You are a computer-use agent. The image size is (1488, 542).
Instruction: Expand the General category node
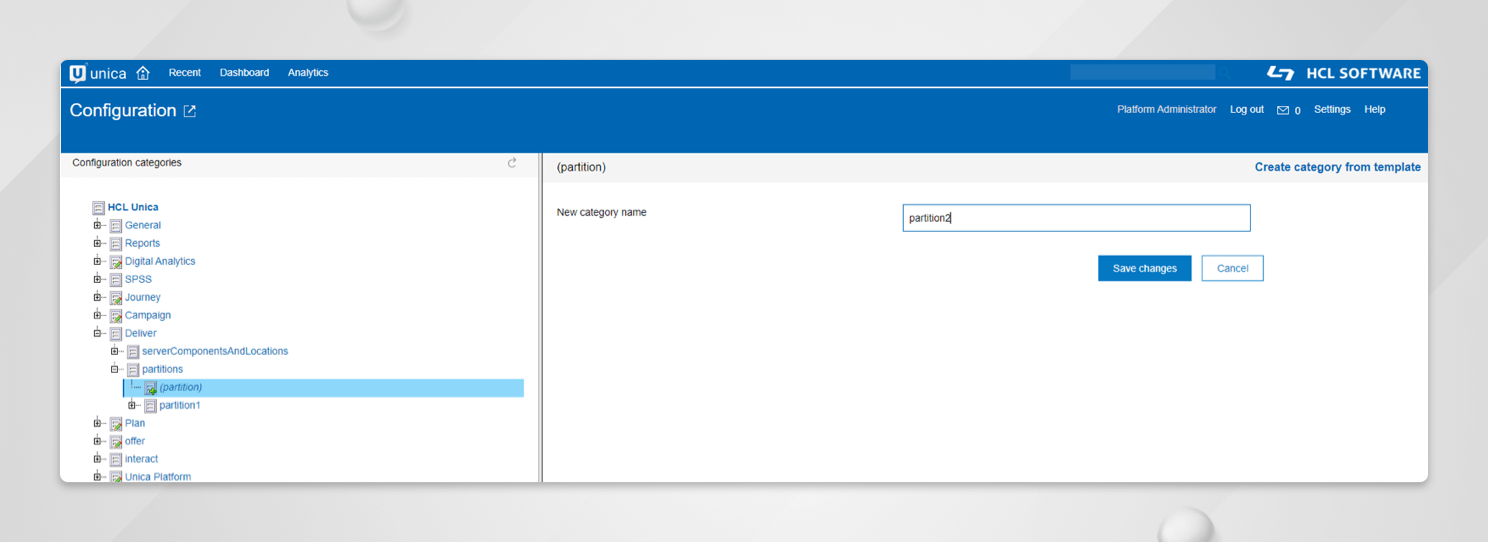pyautogui.click(x=98, y=225)
